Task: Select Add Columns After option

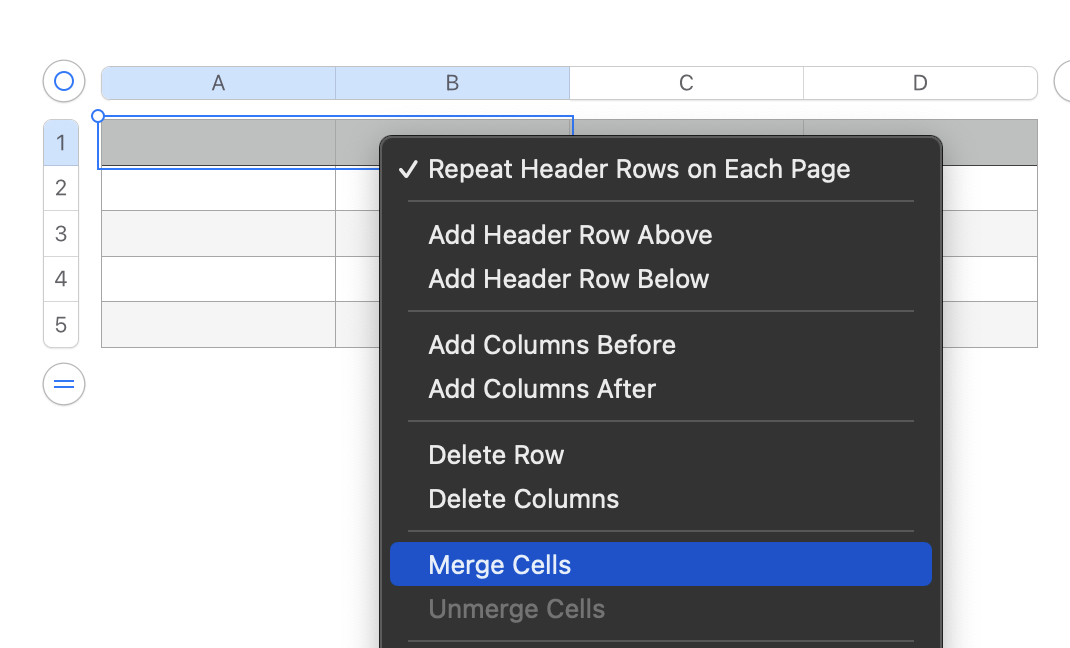Action: (542, 389)
